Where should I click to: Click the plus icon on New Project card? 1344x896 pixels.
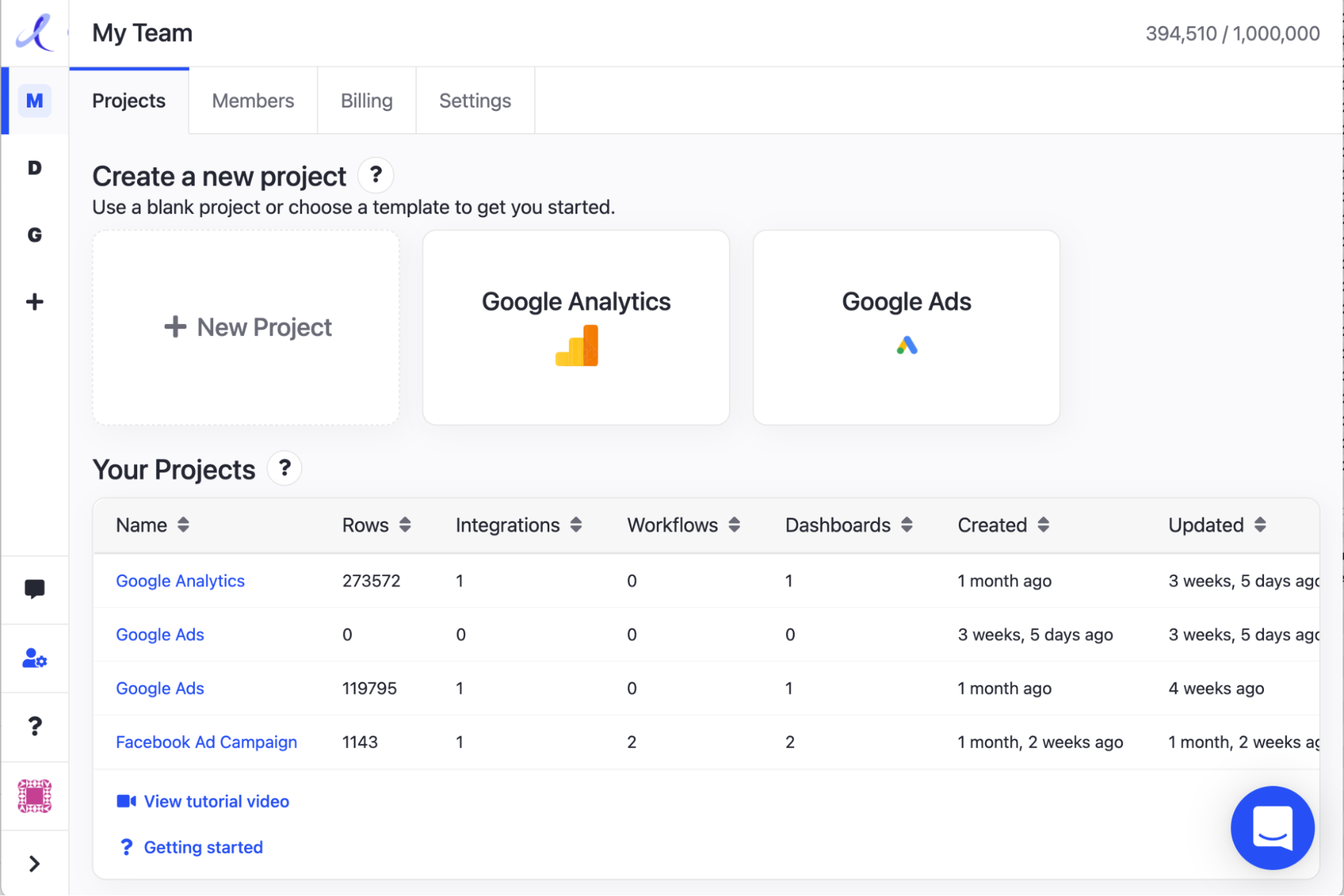point(175,327)
